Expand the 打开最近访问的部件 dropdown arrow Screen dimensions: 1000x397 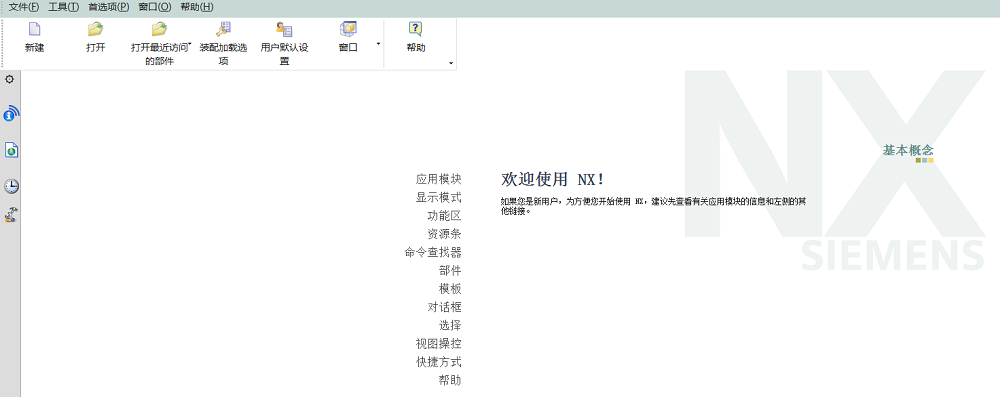point(190,43)
